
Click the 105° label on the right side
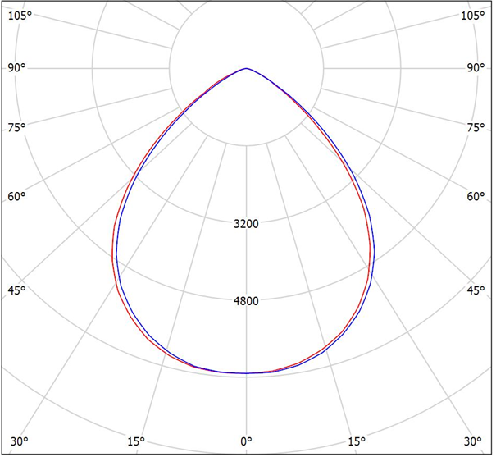[473, 16]
